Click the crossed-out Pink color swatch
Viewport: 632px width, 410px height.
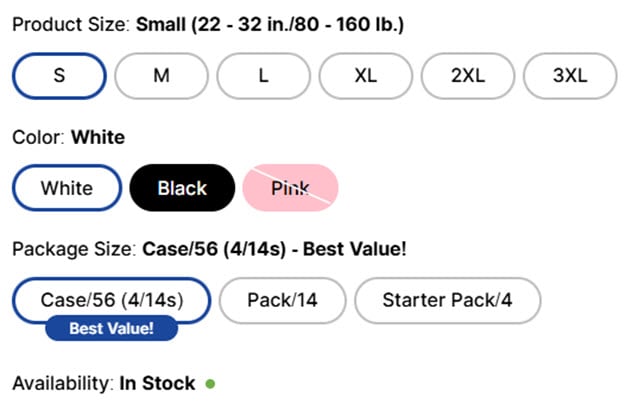(x=290, y=188)
